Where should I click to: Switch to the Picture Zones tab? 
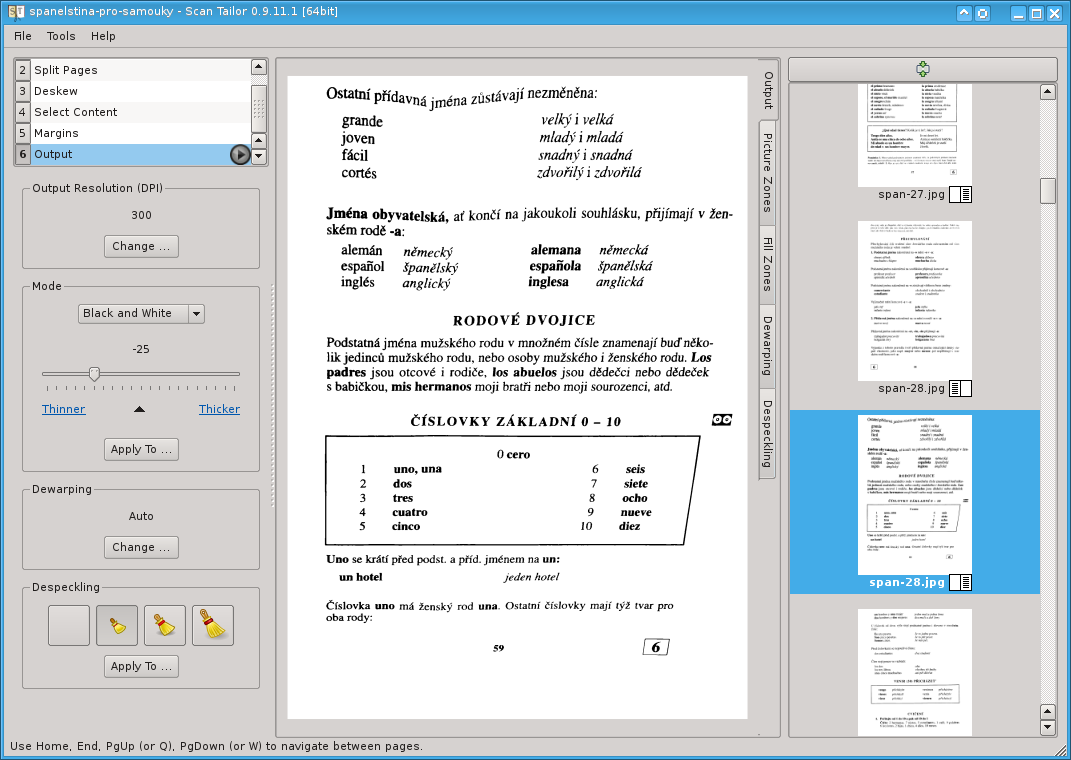[768, 173]
